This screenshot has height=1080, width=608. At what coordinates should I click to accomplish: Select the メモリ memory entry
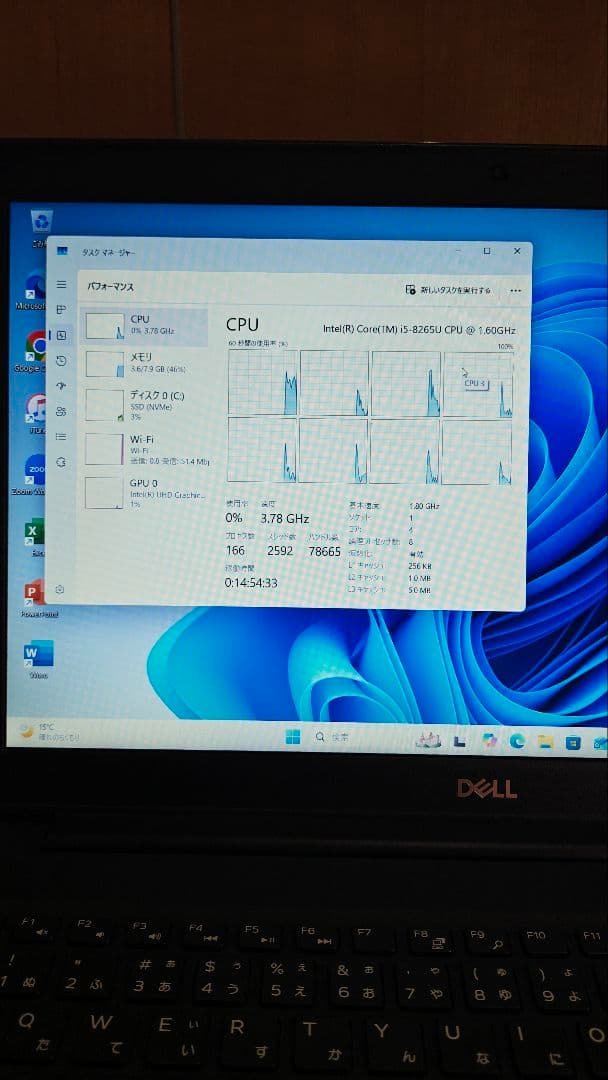[145, 364]
